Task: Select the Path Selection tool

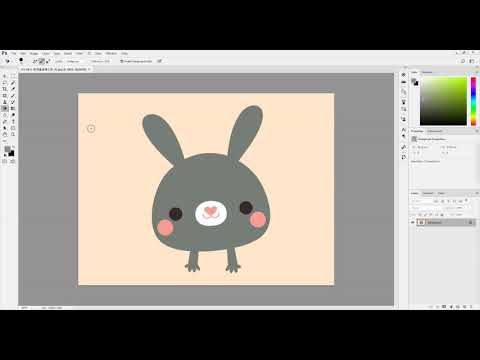Action: (x=5, y=128)
